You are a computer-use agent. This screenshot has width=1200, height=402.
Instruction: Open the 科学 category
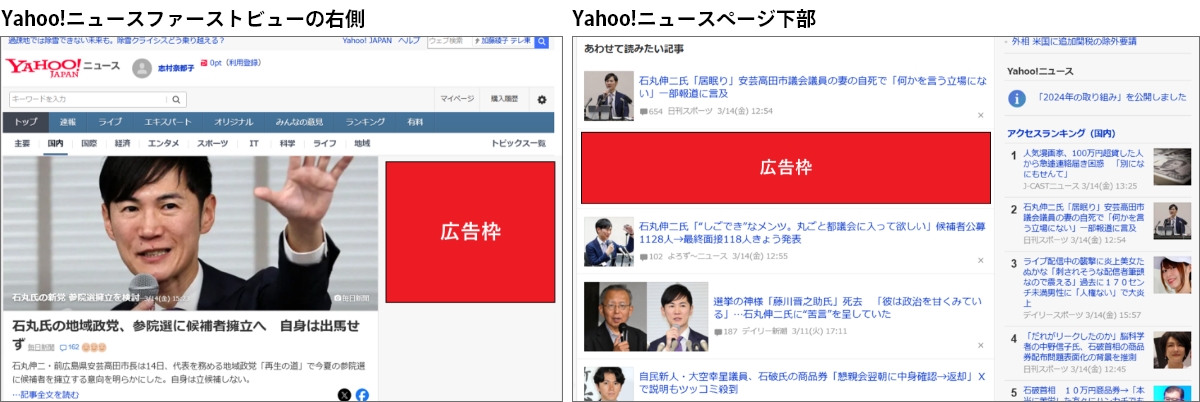coord(287,144)
